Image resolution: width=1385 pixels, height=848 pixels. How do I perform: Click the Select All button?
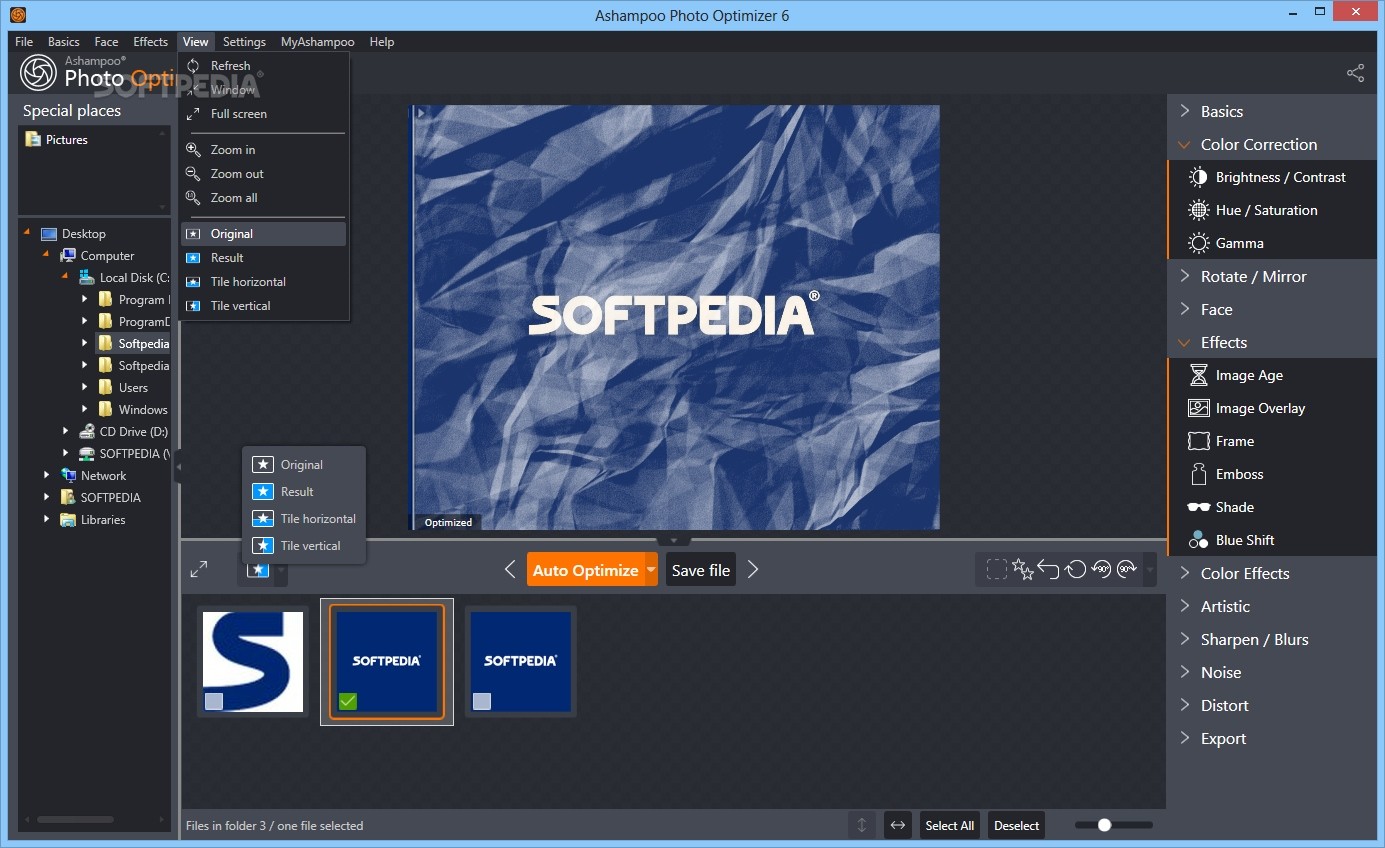[x=949, y=825]
